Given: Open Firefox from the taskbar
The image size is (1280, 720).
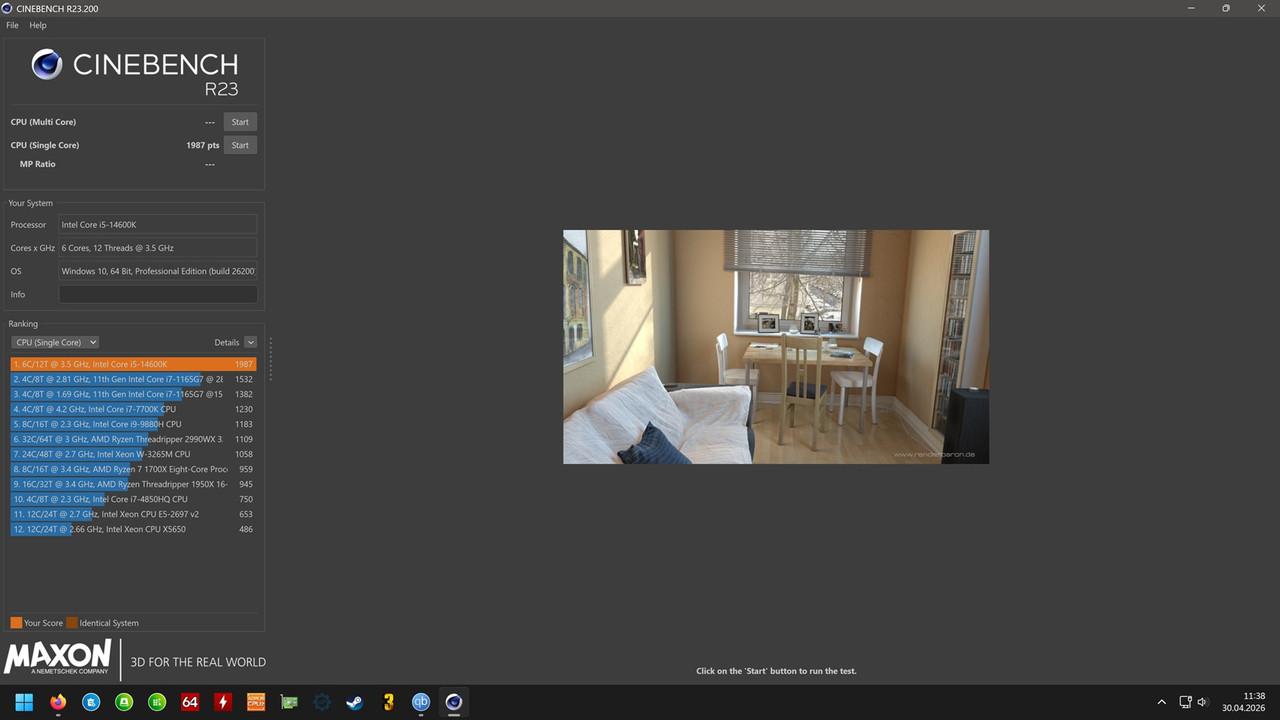Looking at the screenshot, I should 57,702.
